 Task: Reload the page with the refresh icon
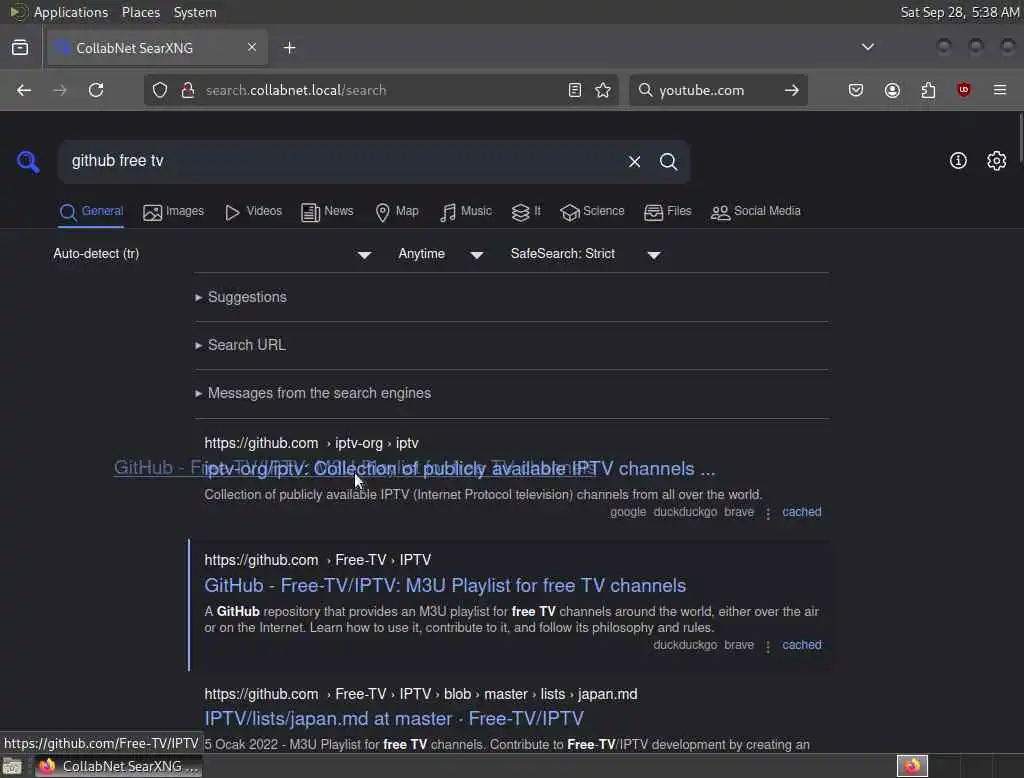(96, 90)
